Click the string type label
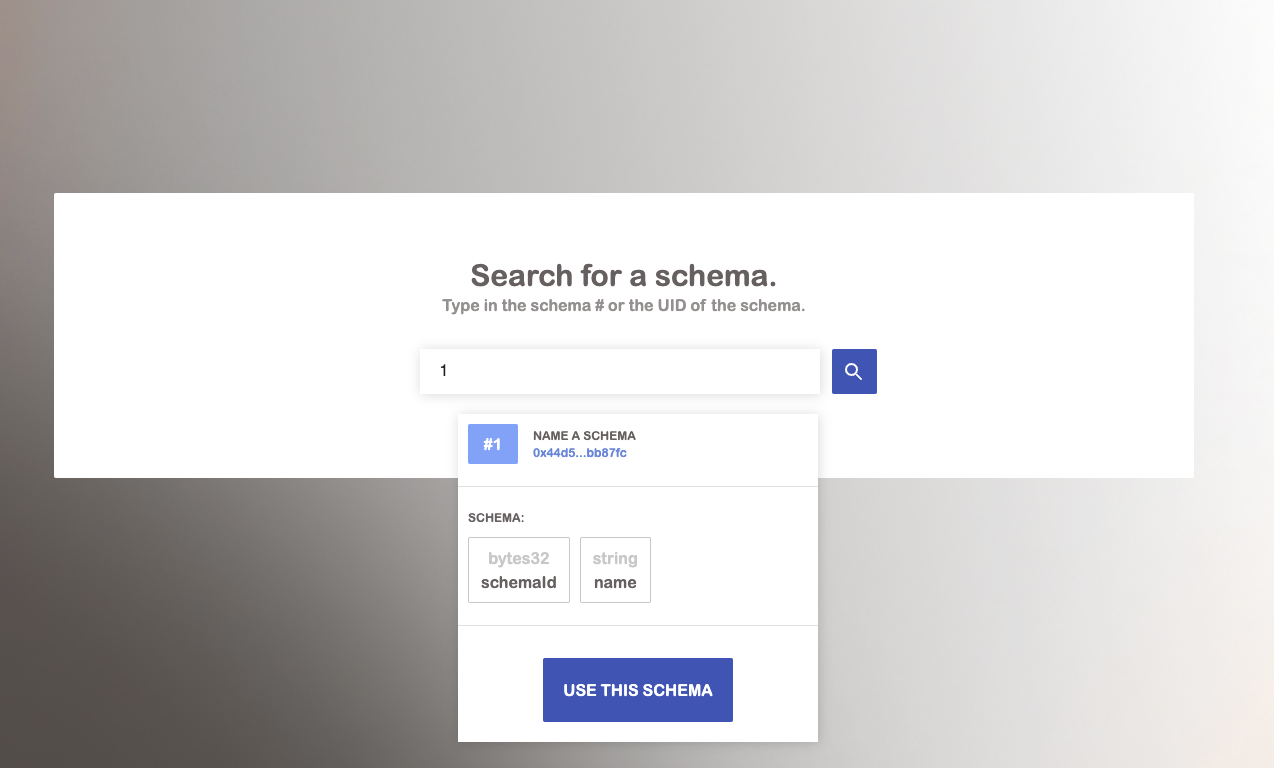The height and width of the screenshot is (768, 1274). pos(615,559)
